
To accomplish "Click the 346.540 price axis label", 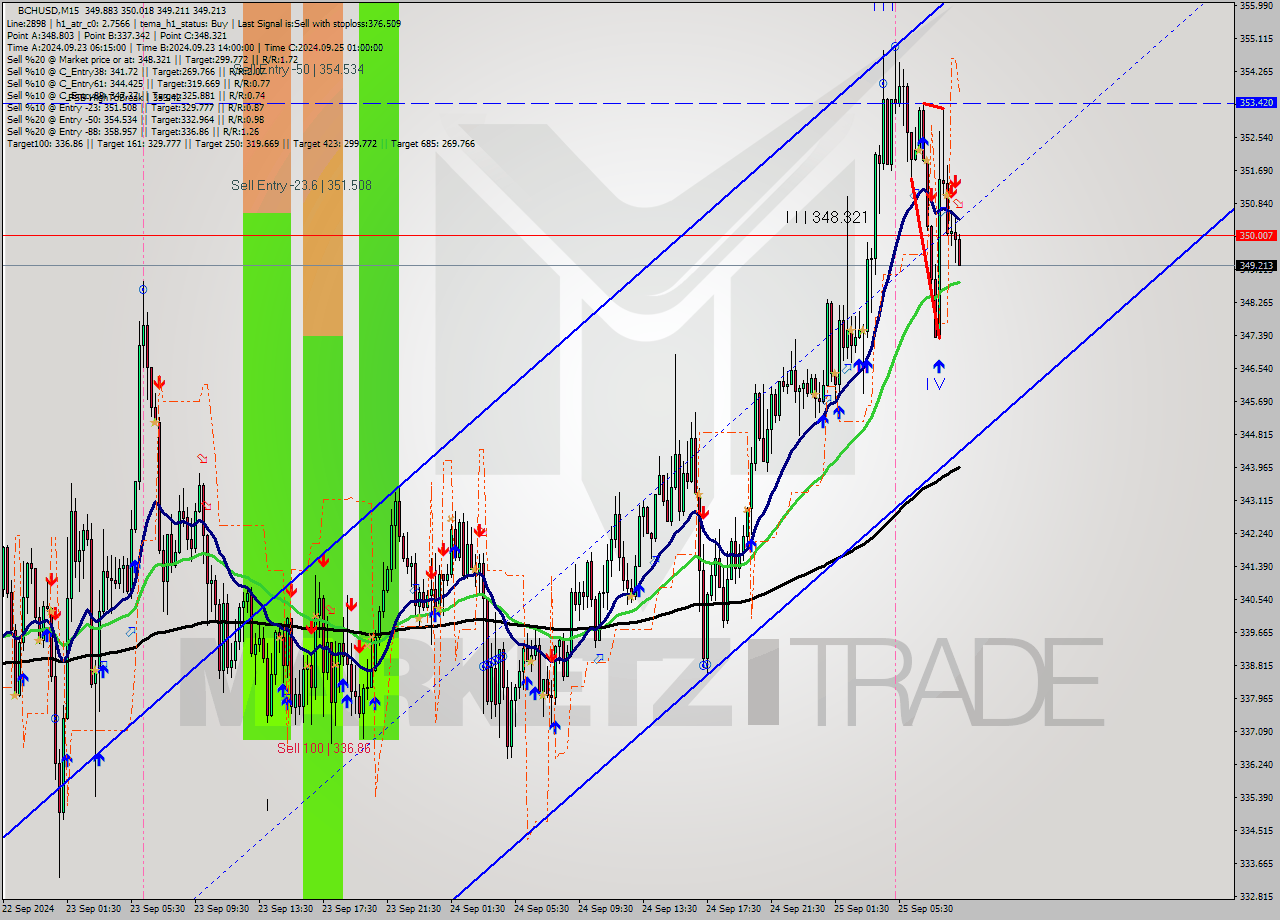I will point(1256,369).
